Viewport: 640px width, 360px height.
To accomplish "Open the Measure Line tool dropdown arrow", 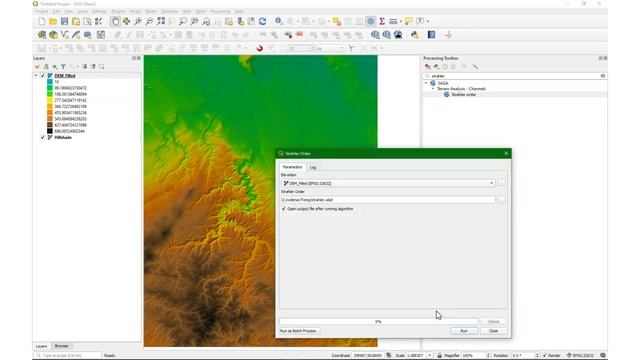I will click(x=401, y=21).
